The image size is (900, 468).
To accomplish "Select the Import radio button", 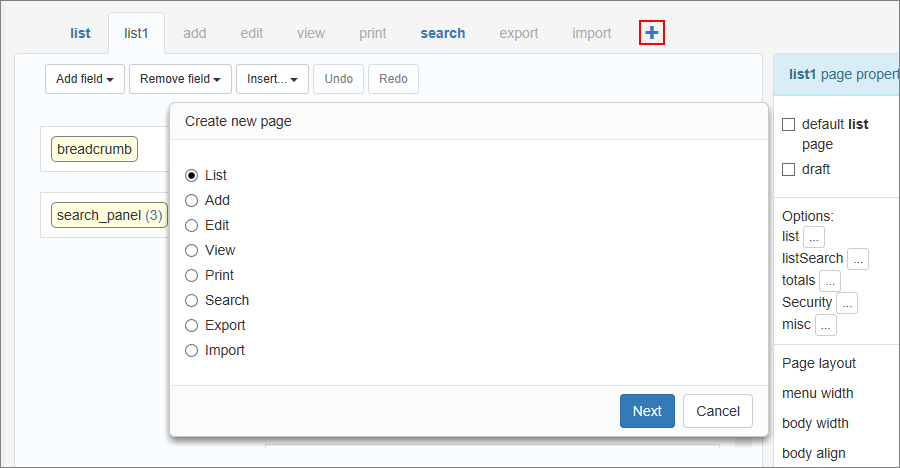I will (x=192, y=350).
